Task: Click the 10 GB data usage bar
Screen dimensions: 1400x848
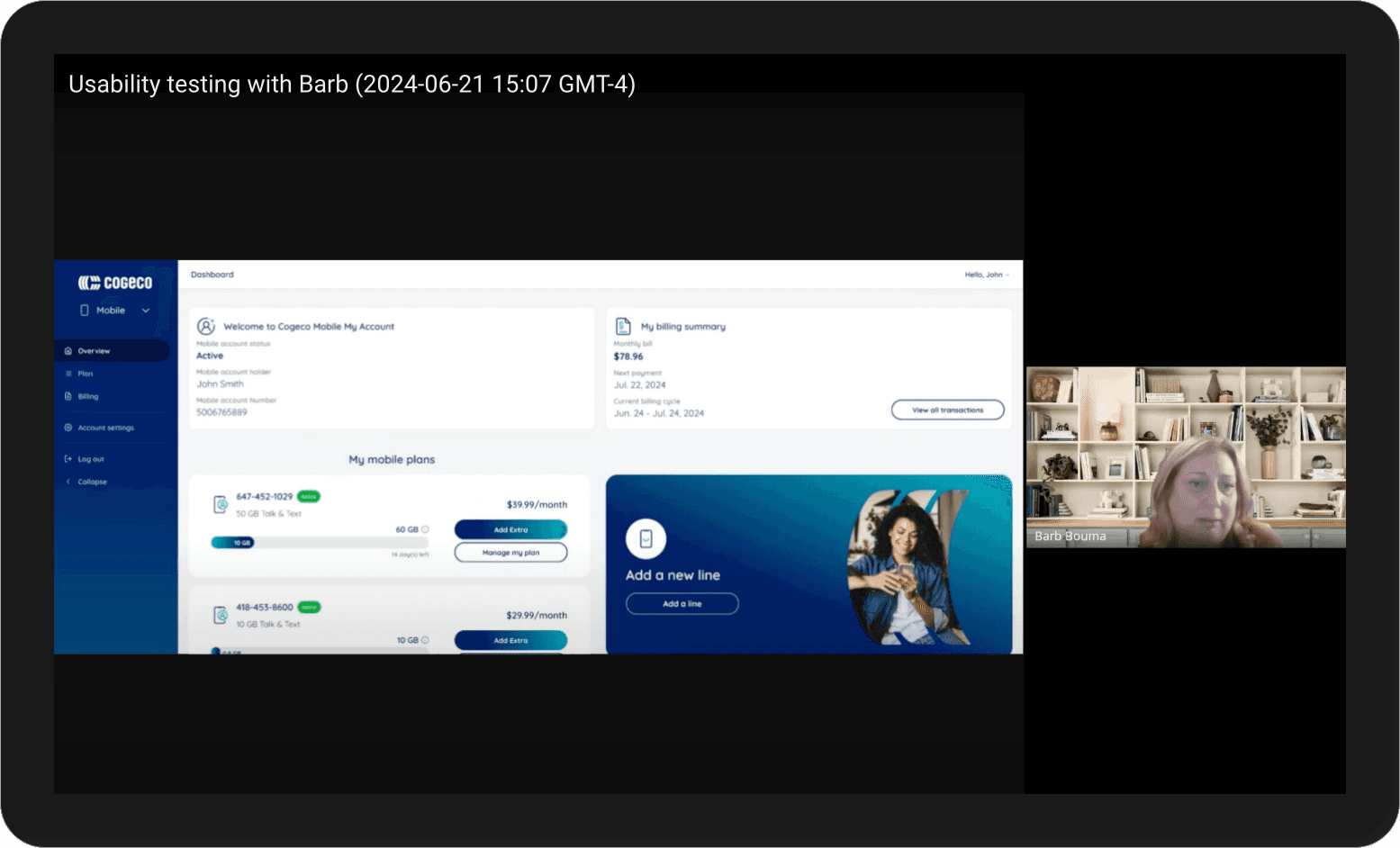Action: 320,543
